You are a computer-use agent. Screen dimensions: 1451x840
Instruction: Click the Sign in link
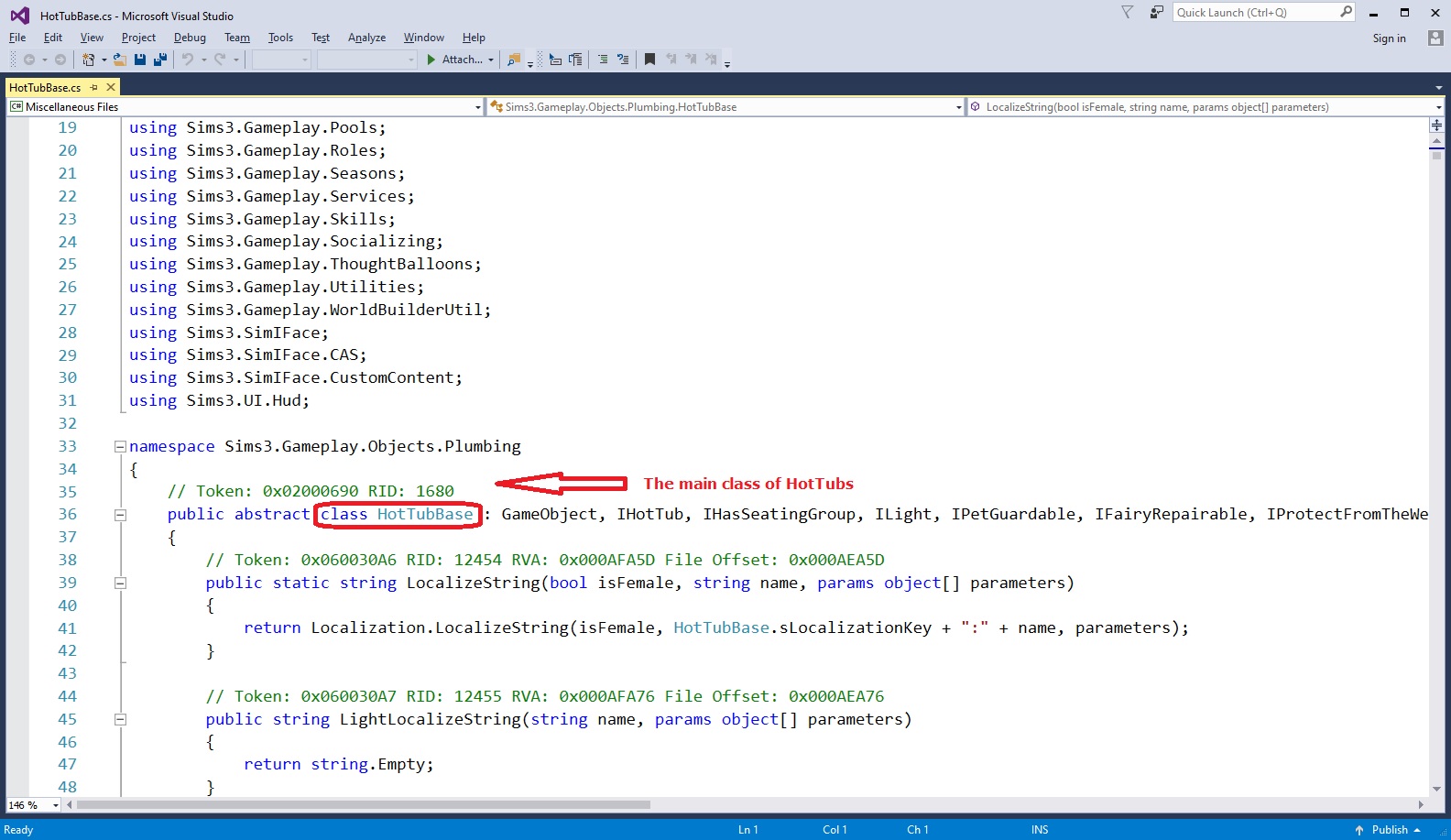pos(1389,38)
